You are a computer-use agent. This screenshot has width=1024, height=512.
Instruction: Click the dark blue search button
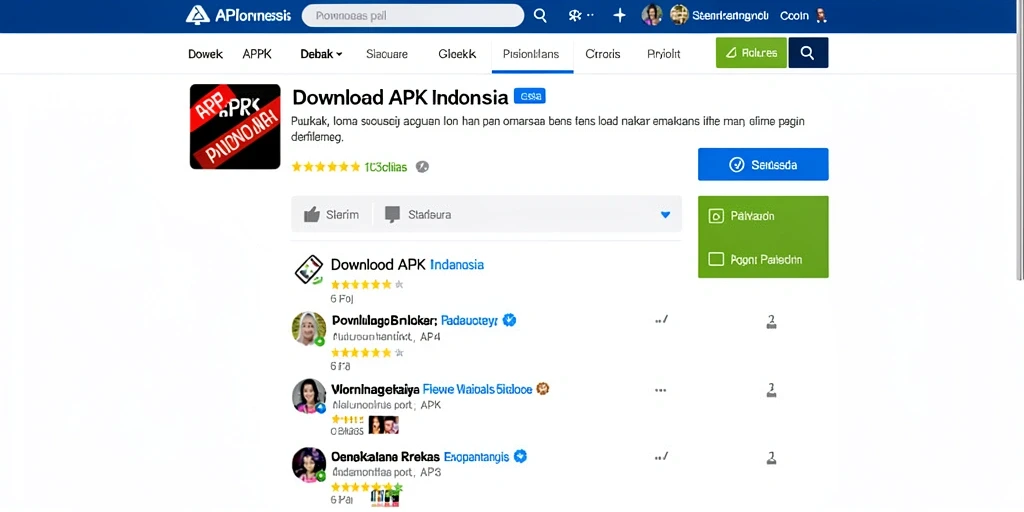[x=808, y=53]
